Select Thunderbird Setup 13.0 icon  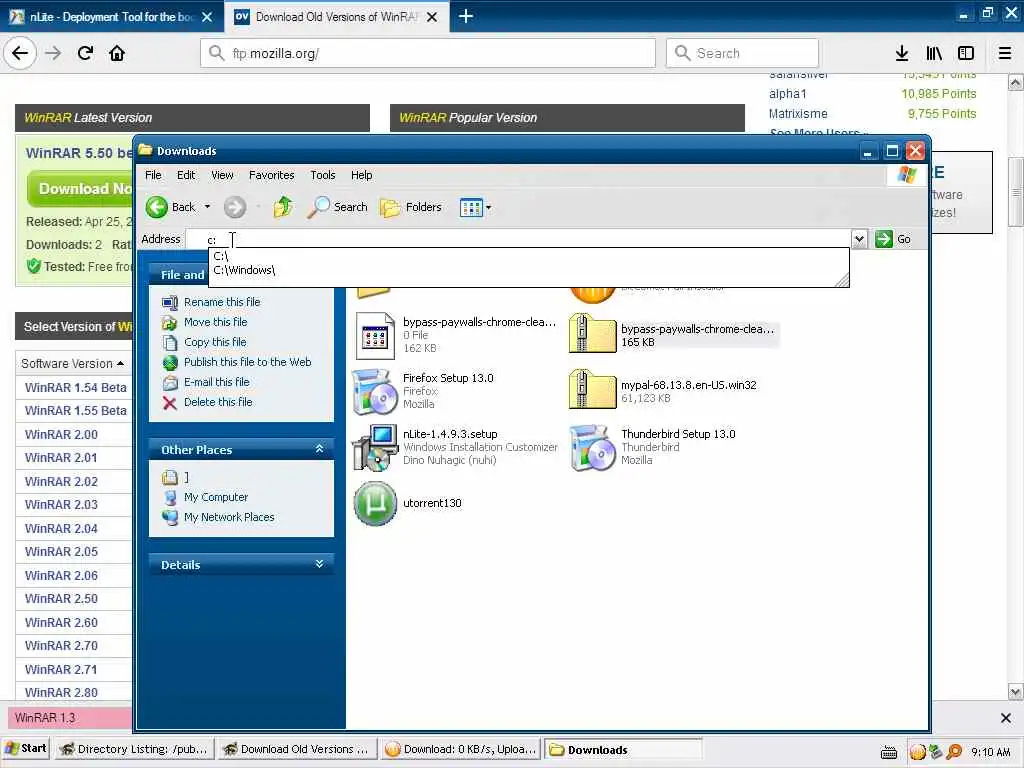pyautogui.click(x=593, y=447)
